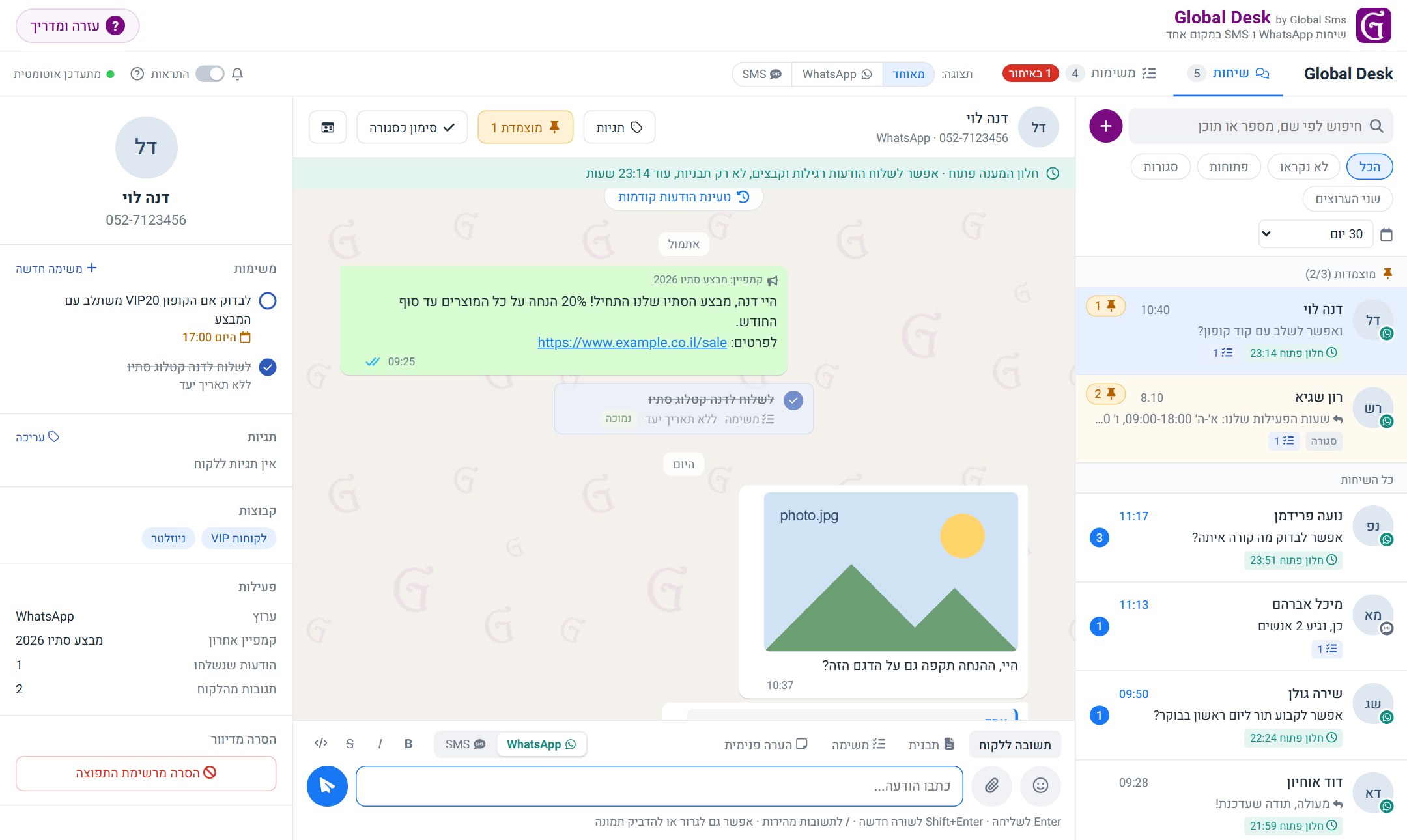Select the לא נקראו filter chip
The height and width of the screenshot is (840, 1407).
point(1303,167)
